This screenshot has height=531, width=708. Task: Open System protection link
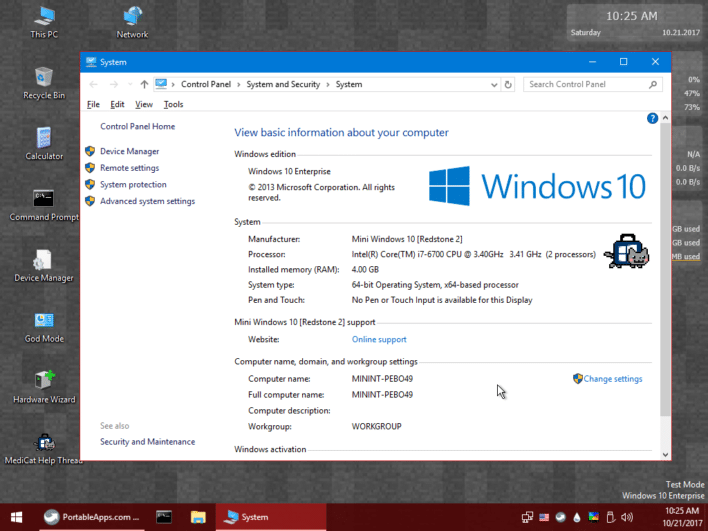tap(133, 185)
